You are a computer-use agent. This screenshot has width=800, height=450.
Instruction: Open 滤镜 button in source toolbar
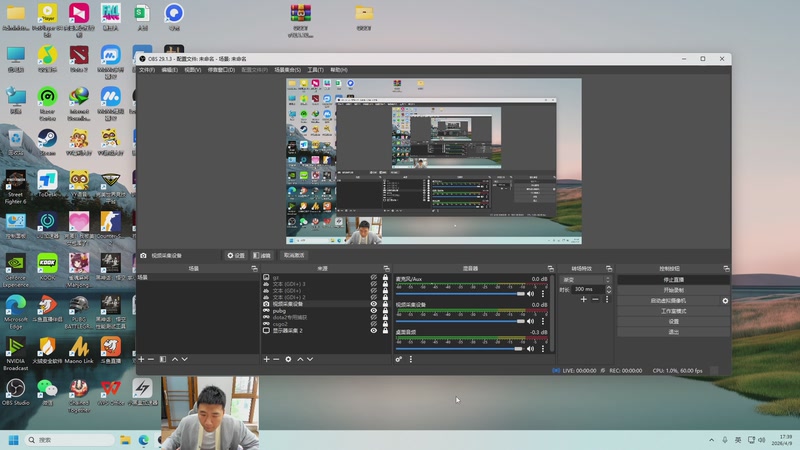[x=262, y=255]
